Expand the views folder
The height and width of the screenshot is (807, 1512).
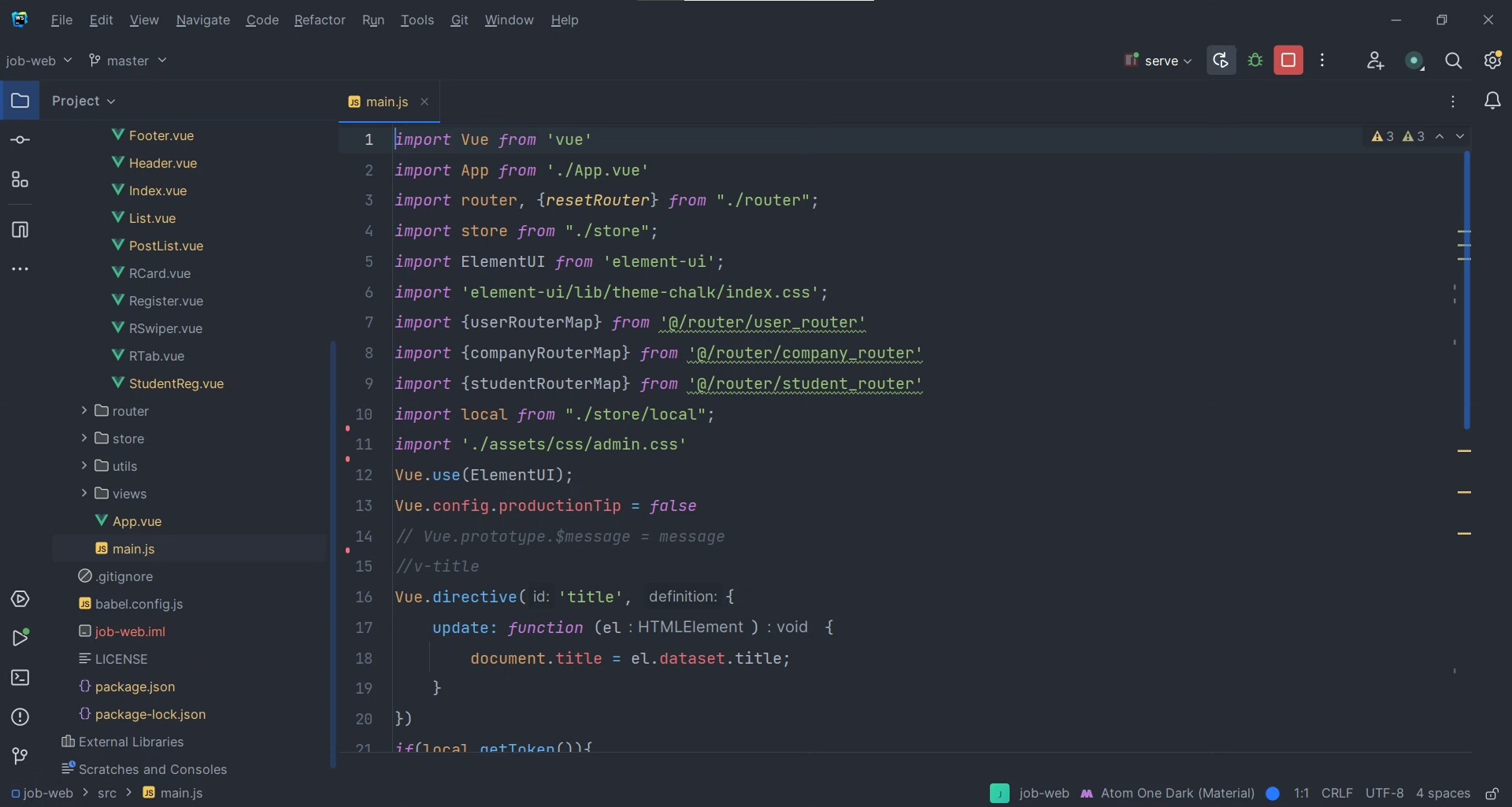(84, 494)
